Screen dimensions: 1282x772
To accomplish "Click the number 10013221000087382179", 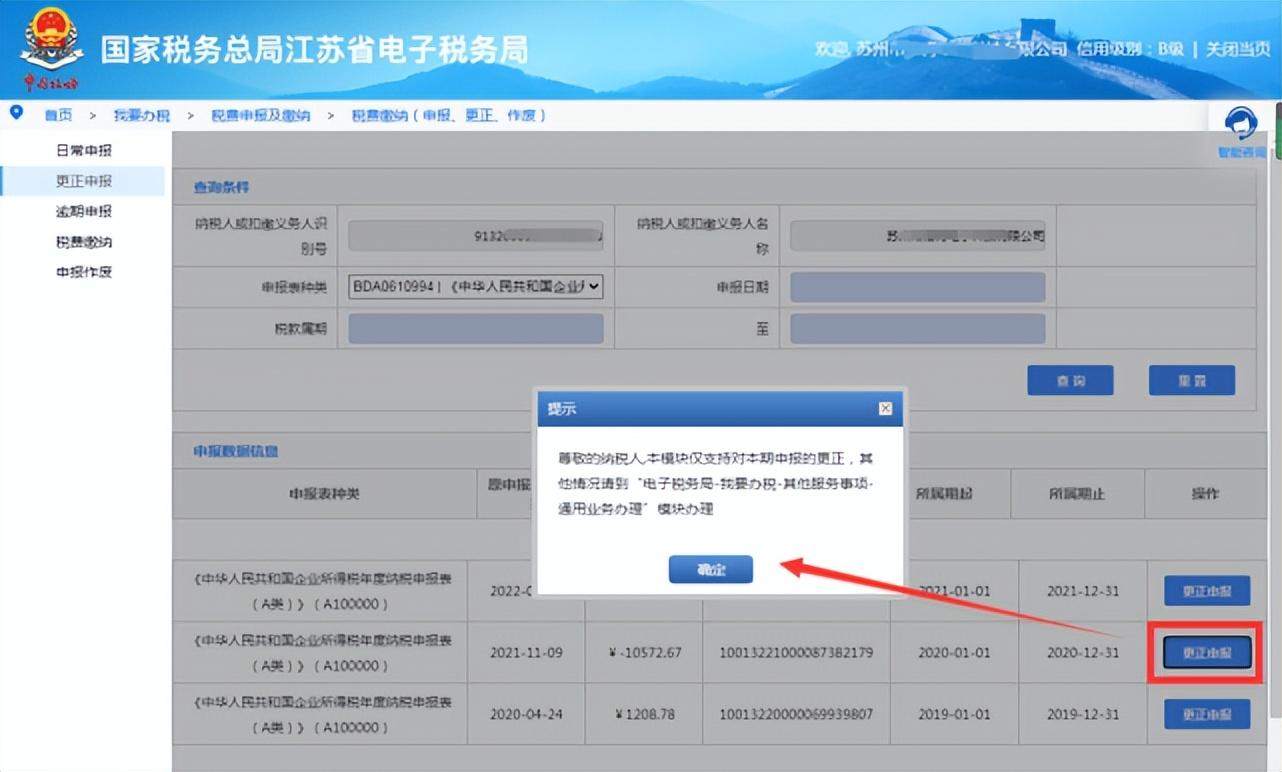I will click(x=796, y=652).
